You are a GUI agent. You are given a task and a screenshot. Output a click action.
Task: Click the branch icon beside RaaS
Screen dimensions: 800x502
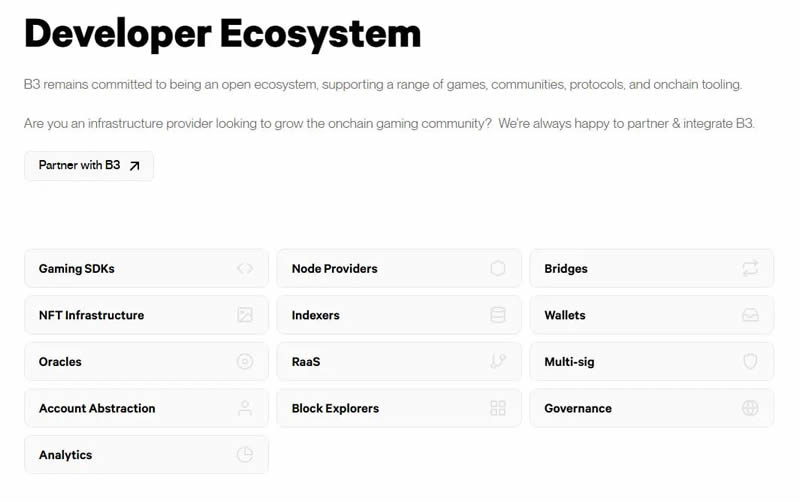498,362
